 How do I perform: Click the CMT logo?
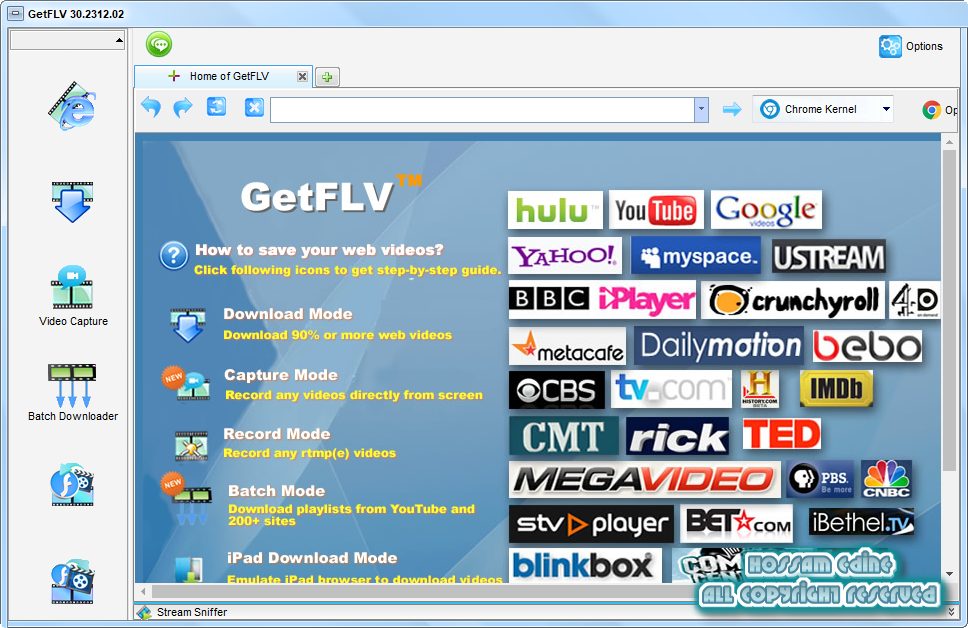(564, 435)
